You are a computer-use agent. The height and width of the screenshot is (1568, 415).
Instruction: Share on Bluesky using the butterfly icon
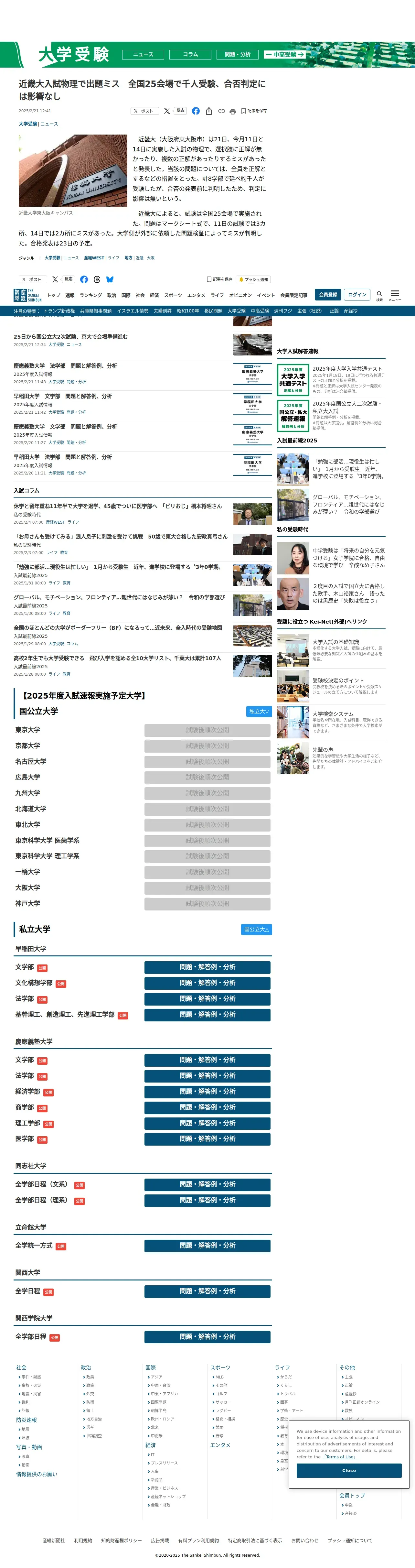click(x=110, y=279)
